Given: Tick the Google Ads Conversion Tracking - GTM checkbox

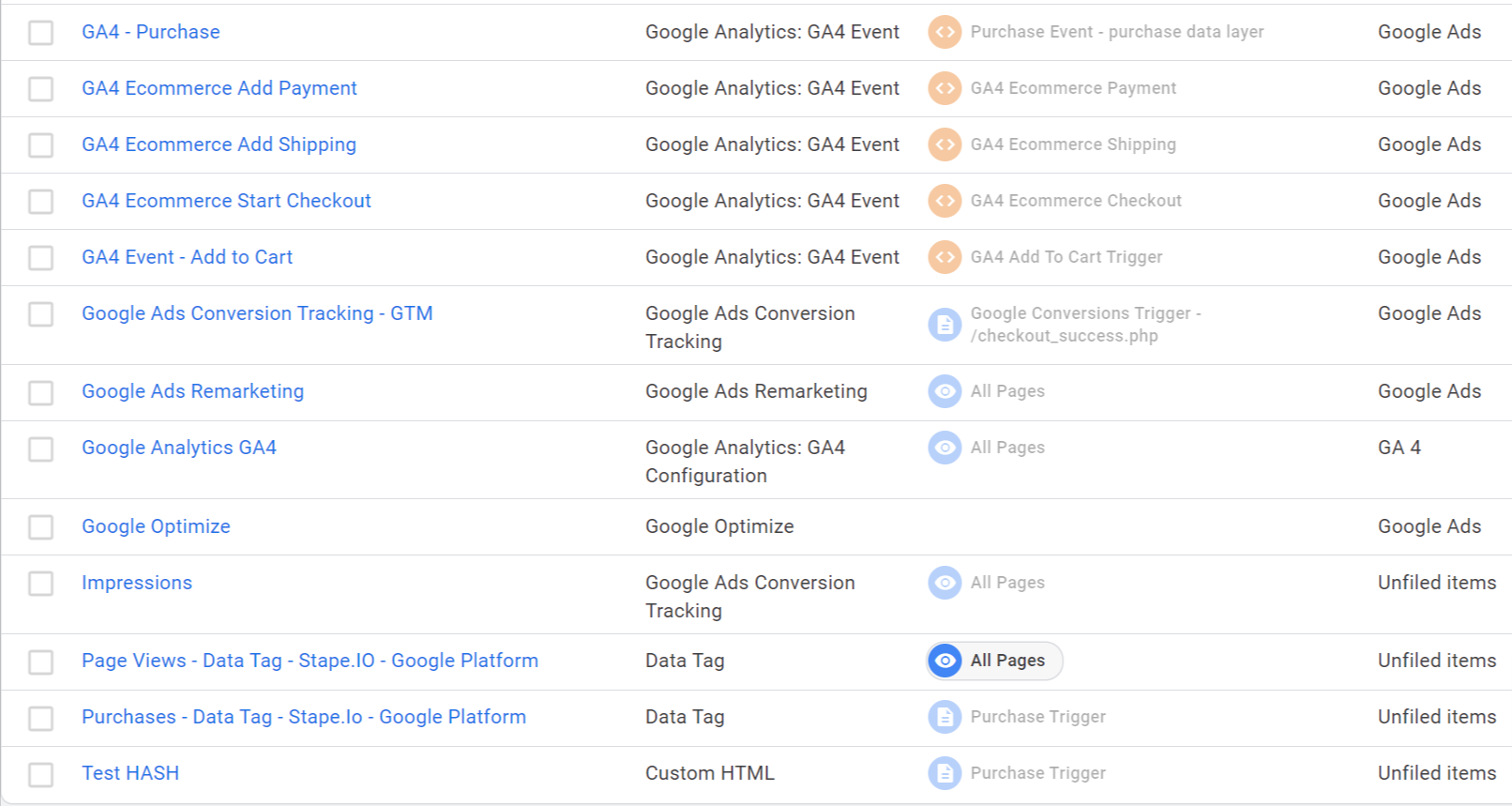Looking at the screenshot, I should coord(40,314).
